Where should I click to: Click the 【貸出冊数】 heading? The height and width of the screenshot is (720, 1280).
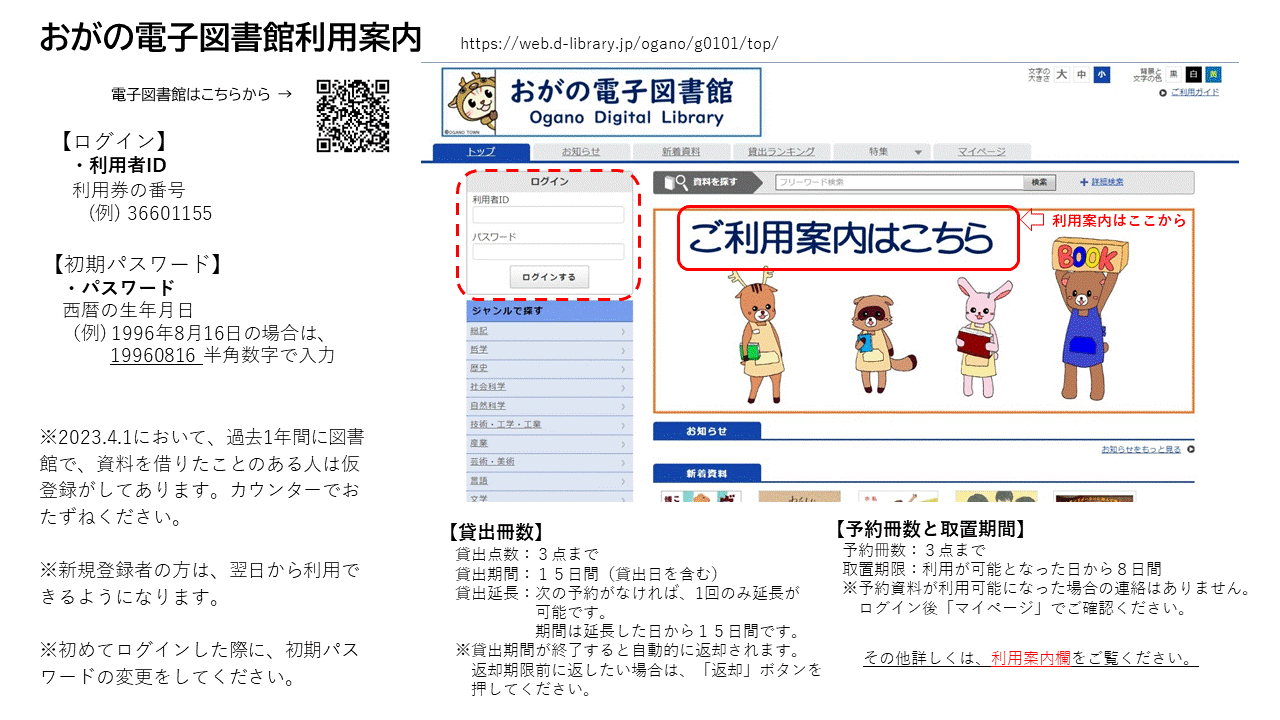495,533
